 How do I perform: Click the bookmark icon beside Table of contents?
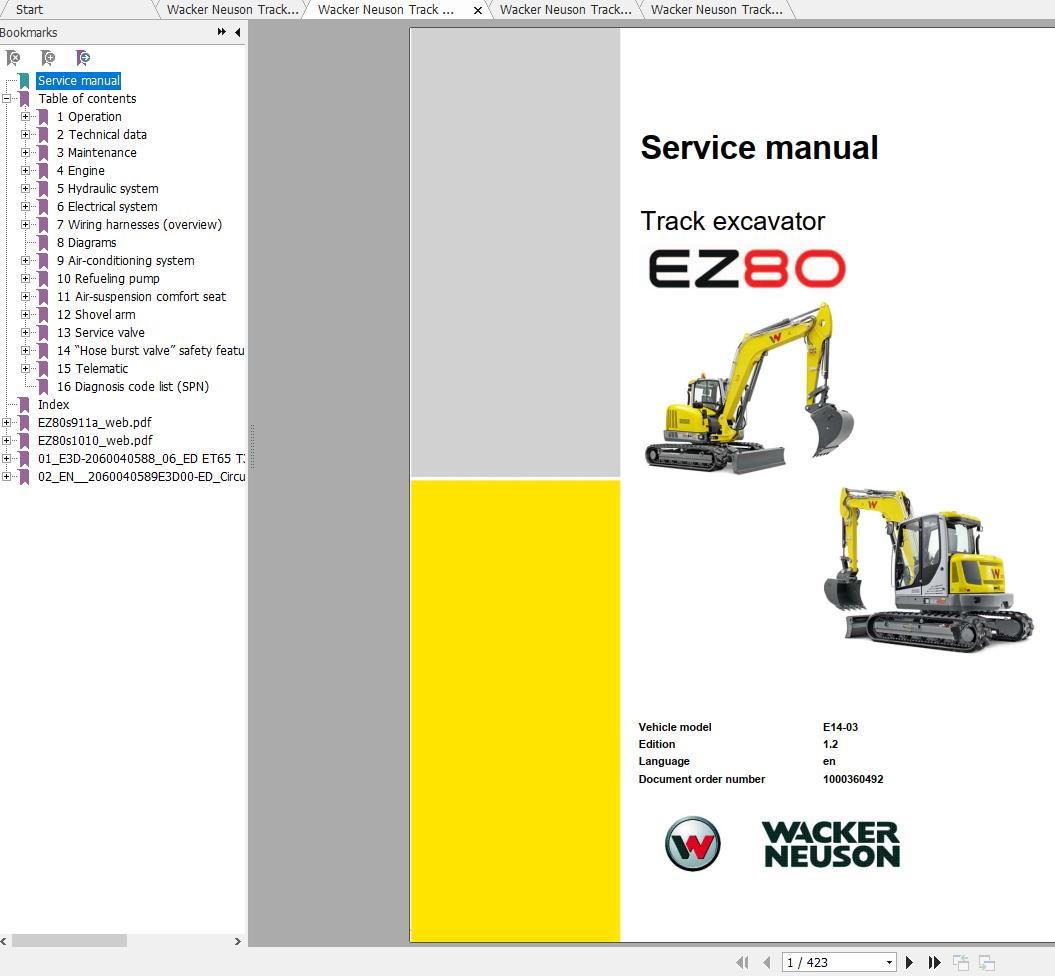pos(24,99)
